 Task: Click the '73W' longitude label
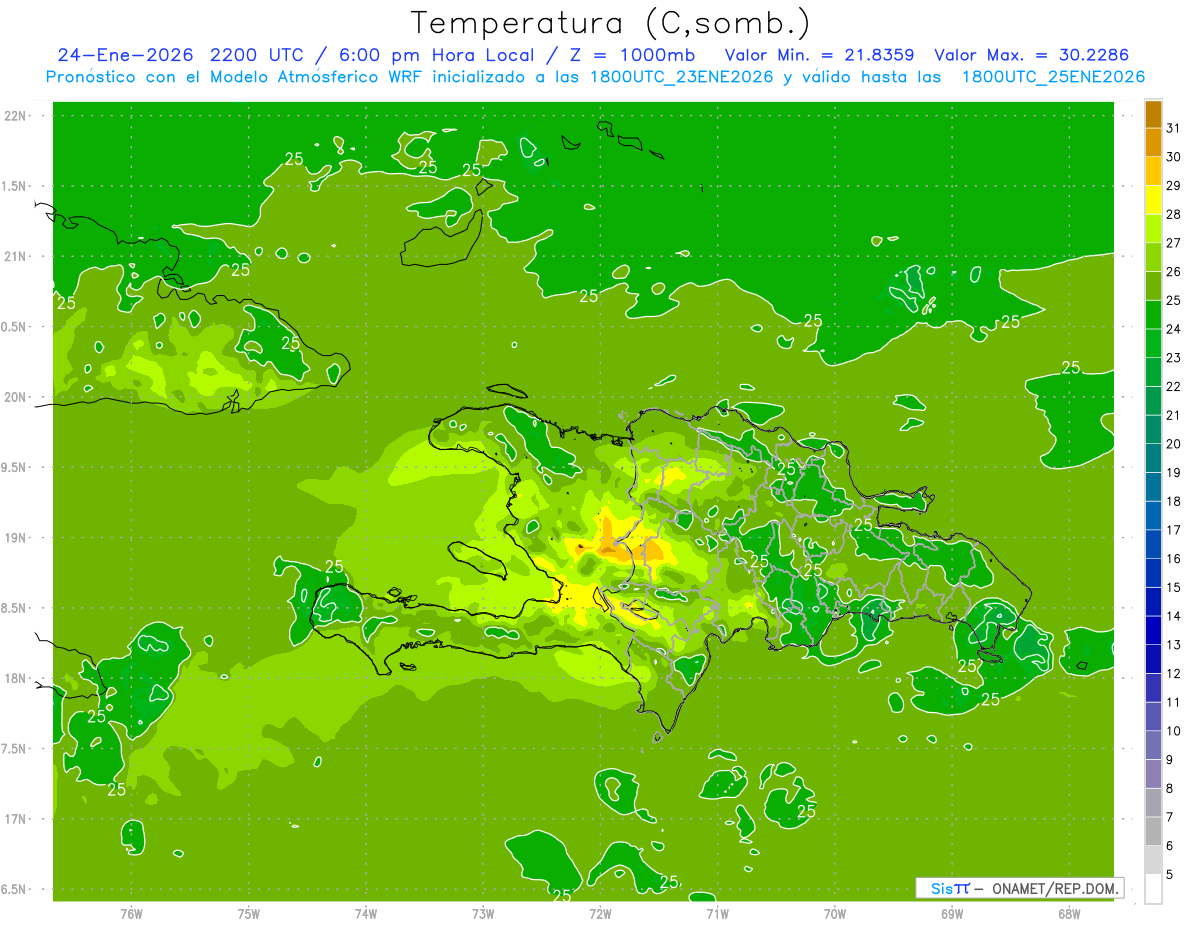483,913
